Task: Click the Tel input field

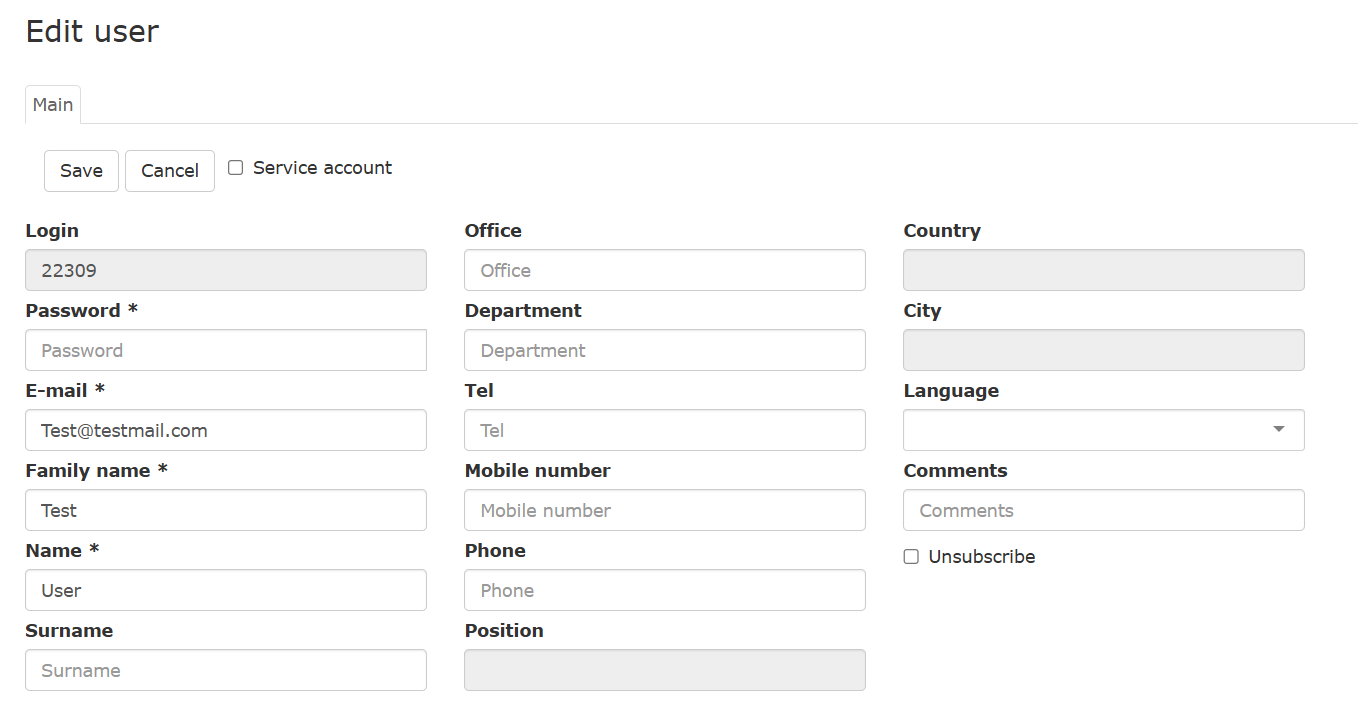Action: pyautogui.click(x=664, y=430)
